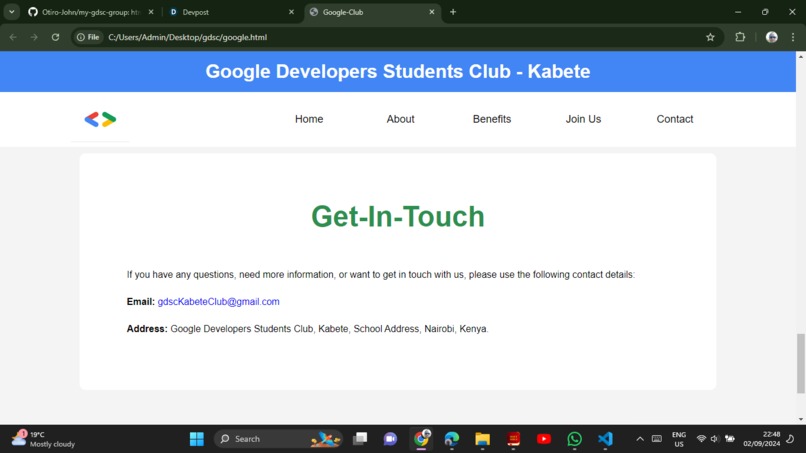Open the Contact nav link

[x=675, y=119]
